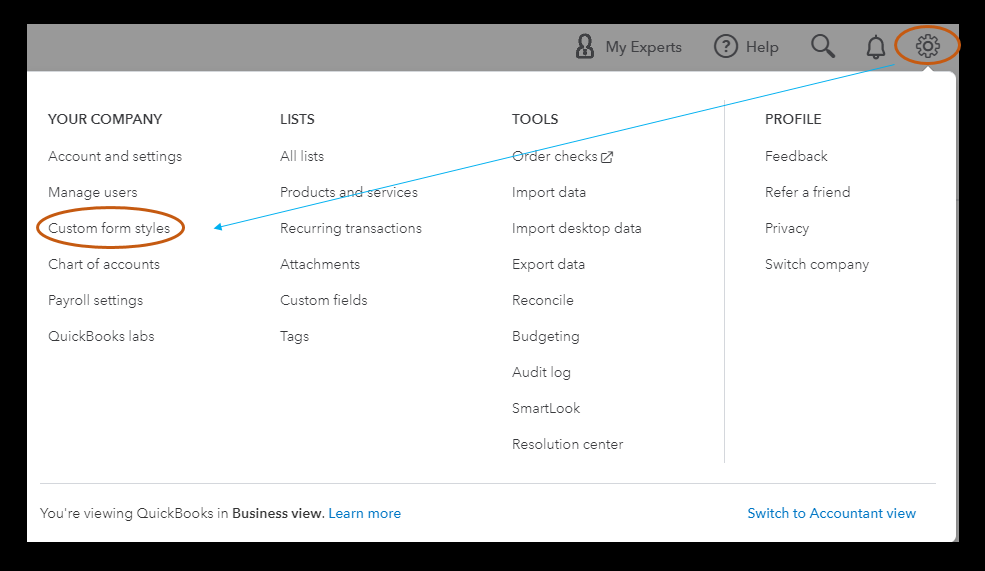This screenshot has height=571, width=985.
Task: View the Audit log
Action: coord(541,373)
